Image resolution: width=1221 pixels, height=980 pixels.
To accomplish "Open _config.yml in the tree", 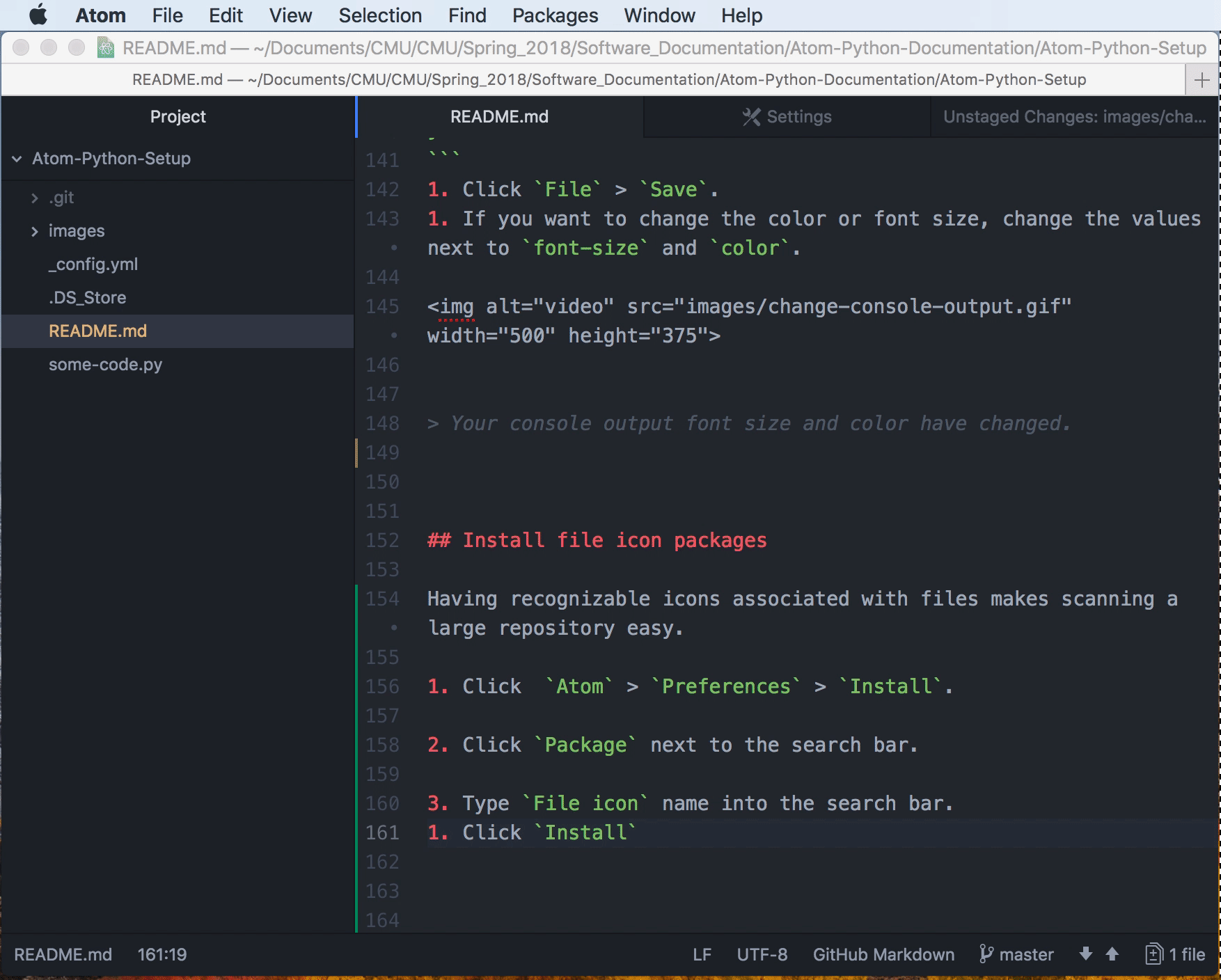I will click(93, 264).
